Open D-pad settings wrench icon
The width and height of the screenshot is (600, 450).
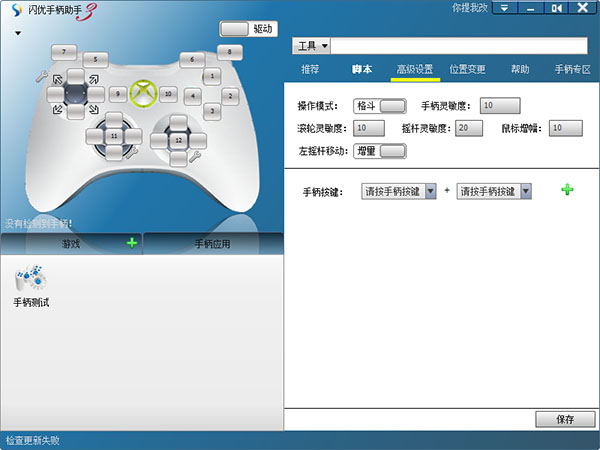tap(42, 77)
